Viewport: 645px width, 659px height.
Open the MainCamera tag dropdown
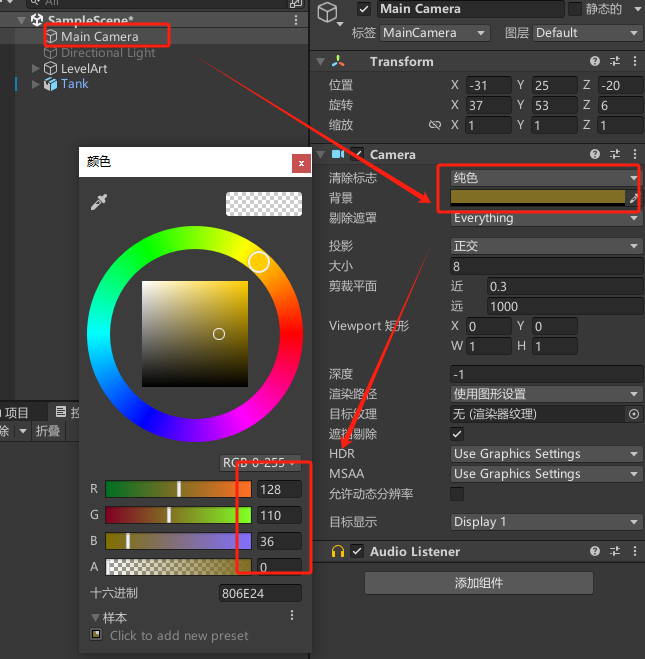[434, 33]
